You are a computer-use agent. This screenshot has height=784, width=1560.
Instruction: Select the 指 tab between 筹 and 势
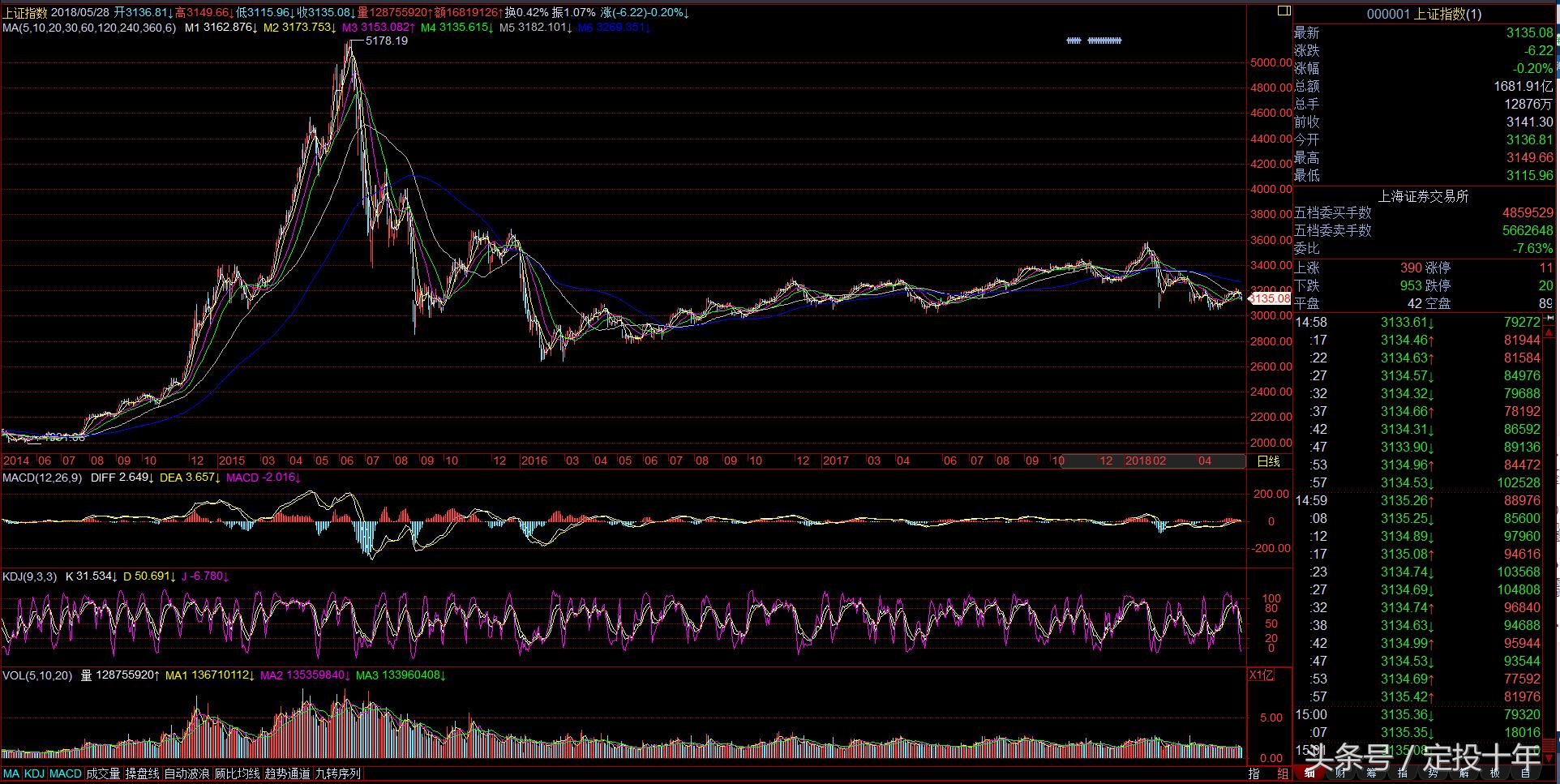coord(1402,774)
